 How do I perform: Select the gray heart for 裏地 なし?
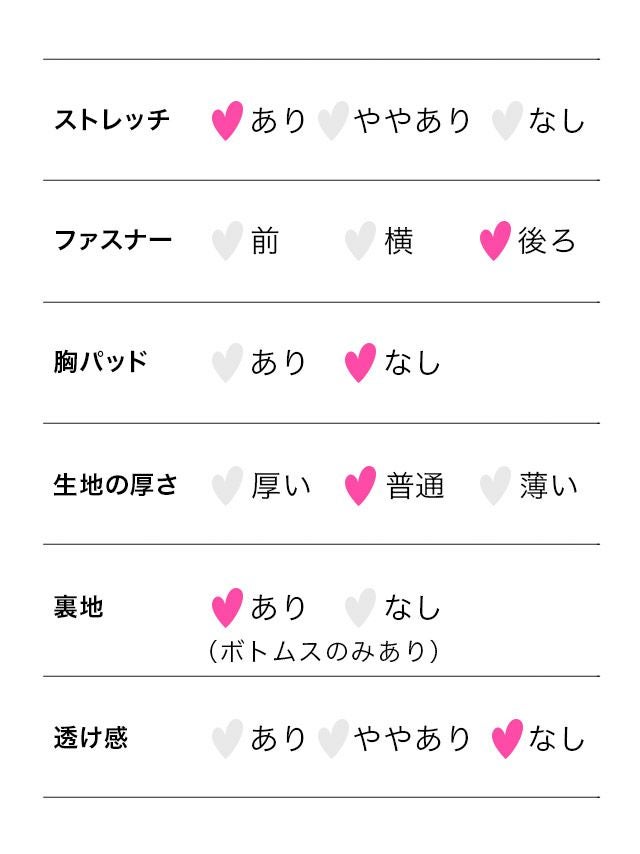360,607
